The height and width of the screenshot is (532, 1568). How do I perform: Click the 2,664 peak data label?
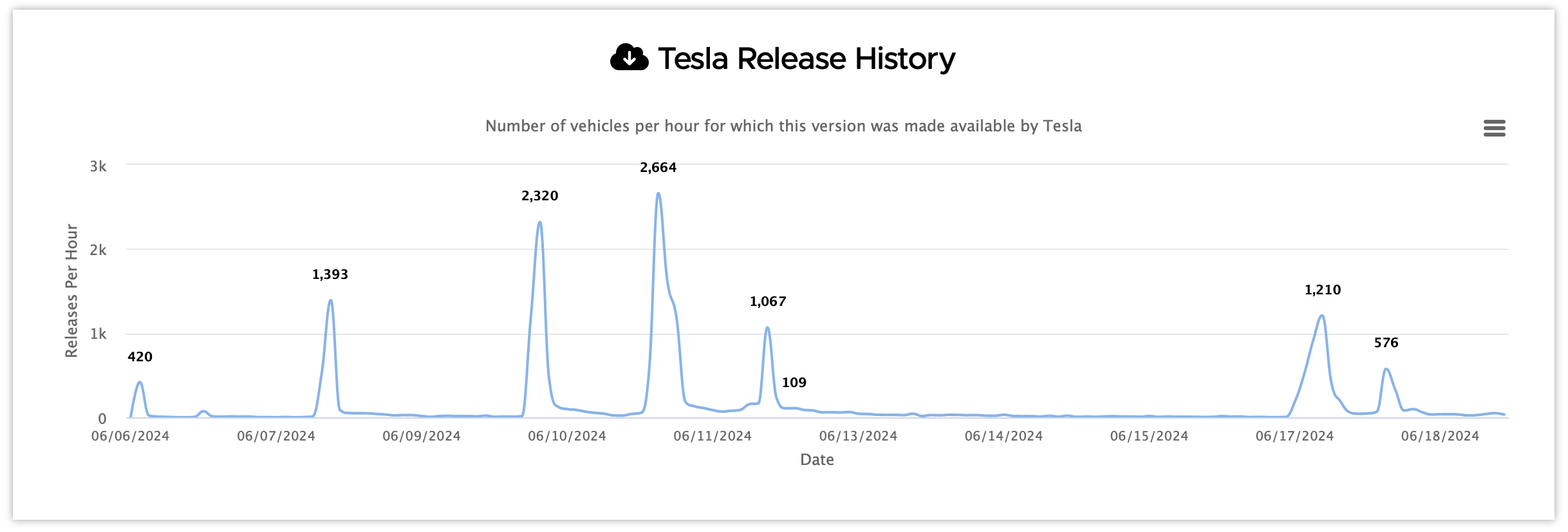(658, 167)
